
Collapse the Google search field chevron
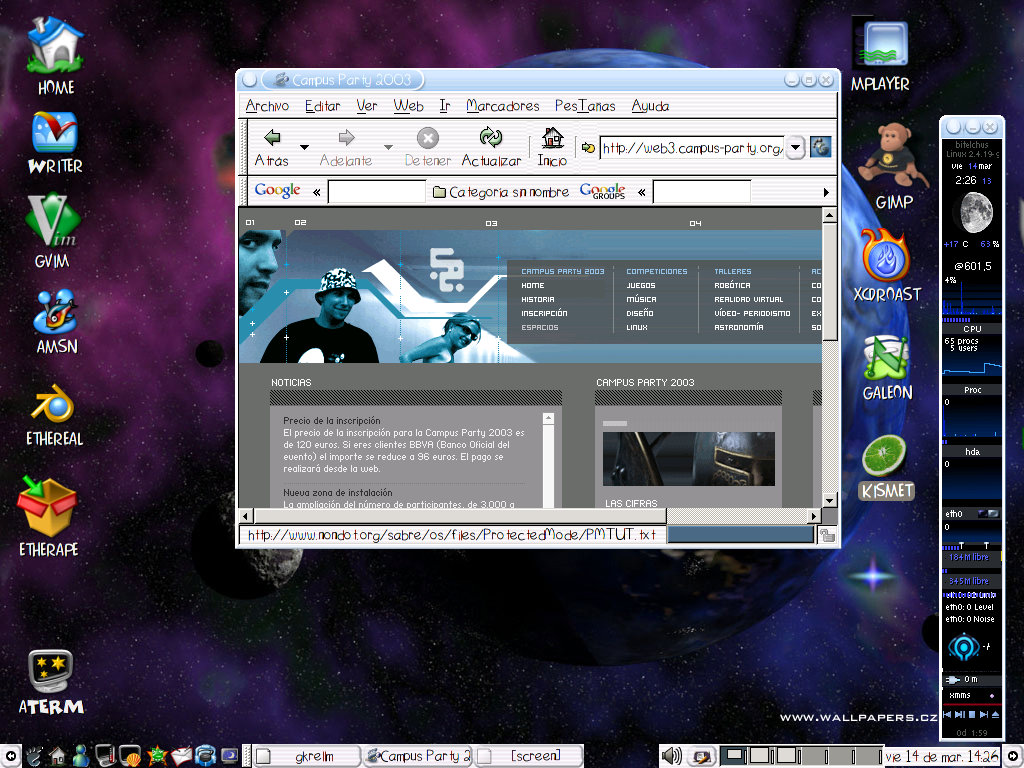coord(317,192)
